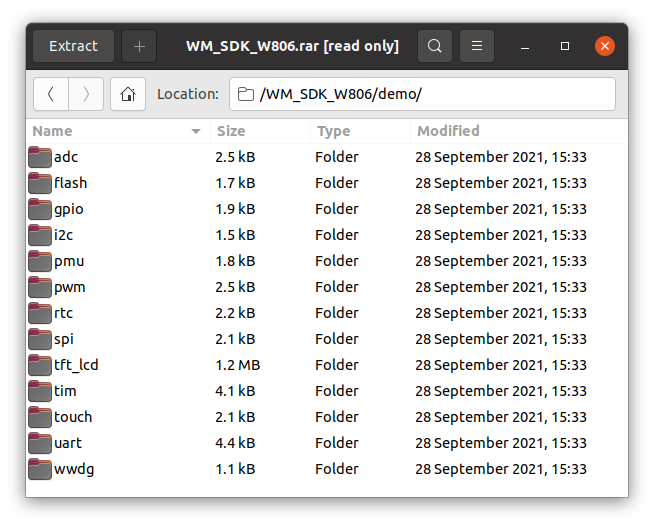
Task: Click the Extract button
Action: (73, 46)
